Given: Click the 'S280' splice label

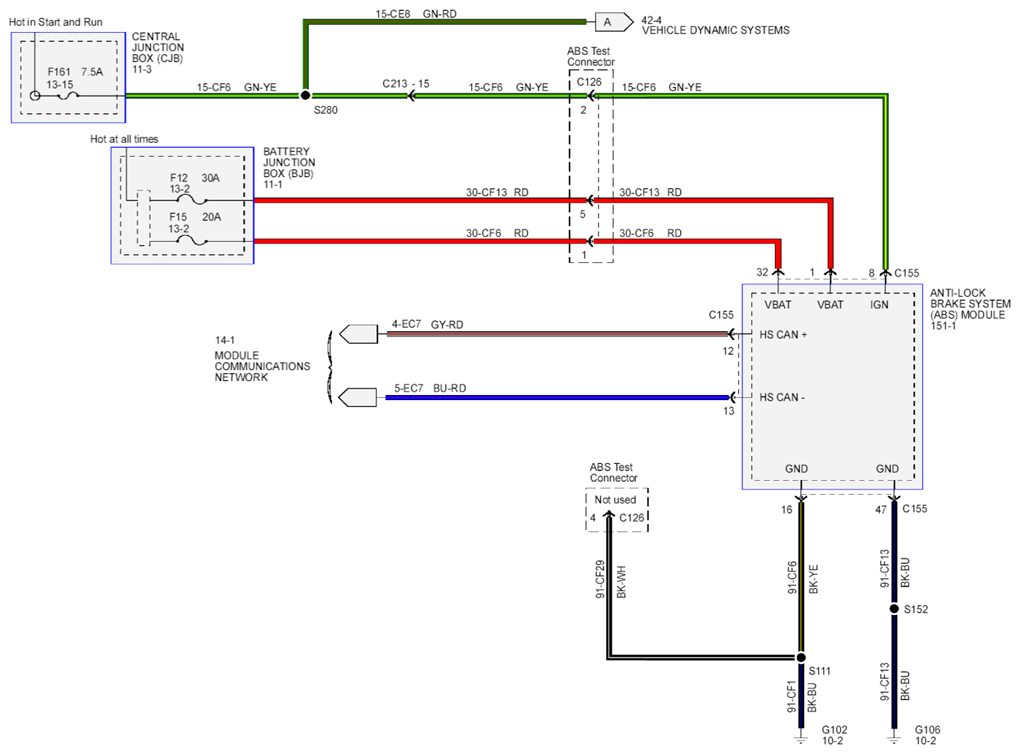Looking at the screenshot, I should [x=326, y=110].
